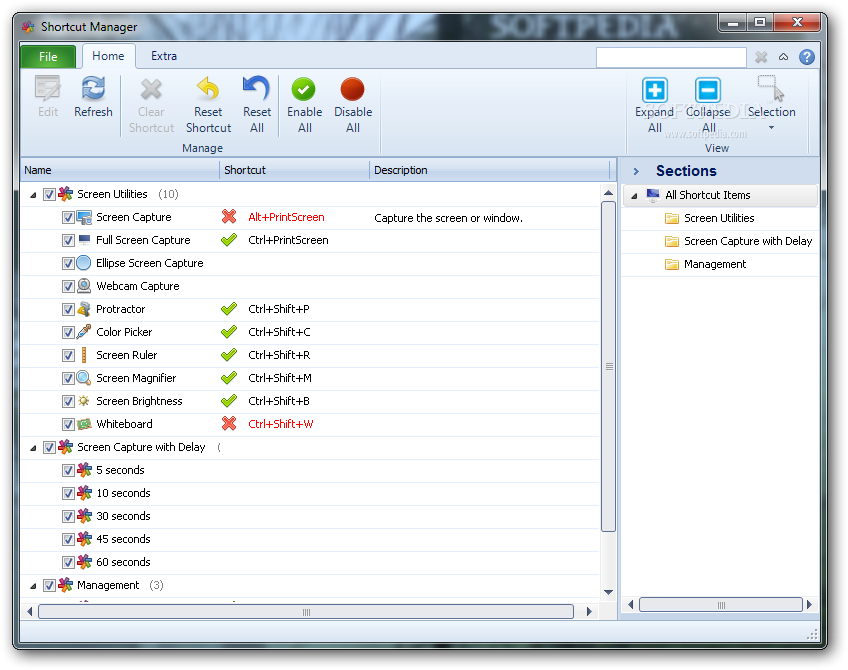Screen dimensions: 848x670
Task: Select Management folder in Sections
Action: [714, 264]
